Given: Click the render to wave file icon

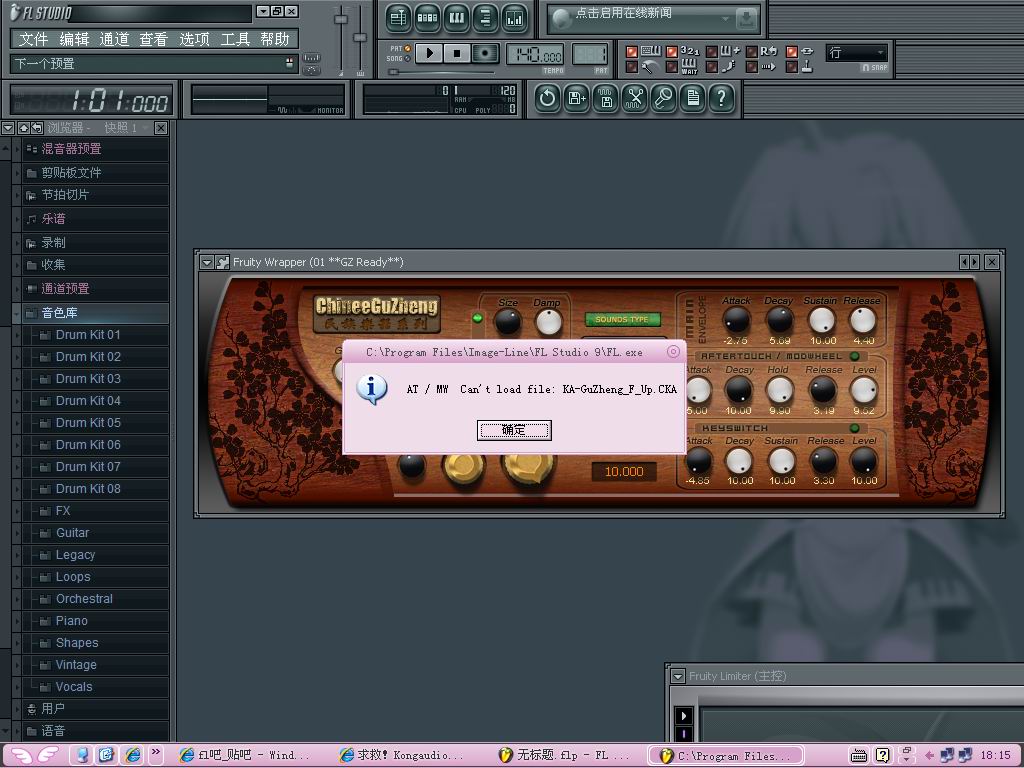Looking at the screenshot, I should pos(605,99).
